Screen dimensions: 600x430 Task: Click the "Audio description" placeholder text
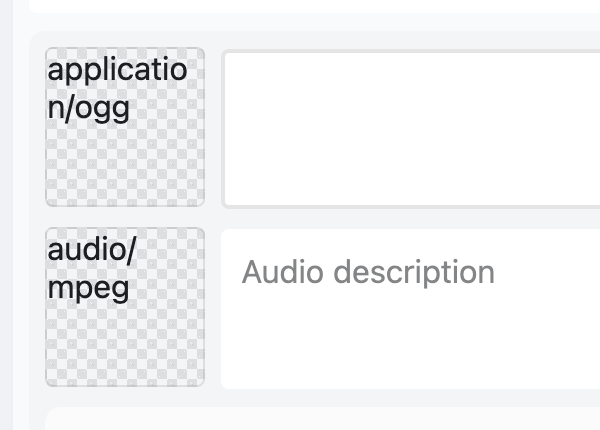click(368, 272)
